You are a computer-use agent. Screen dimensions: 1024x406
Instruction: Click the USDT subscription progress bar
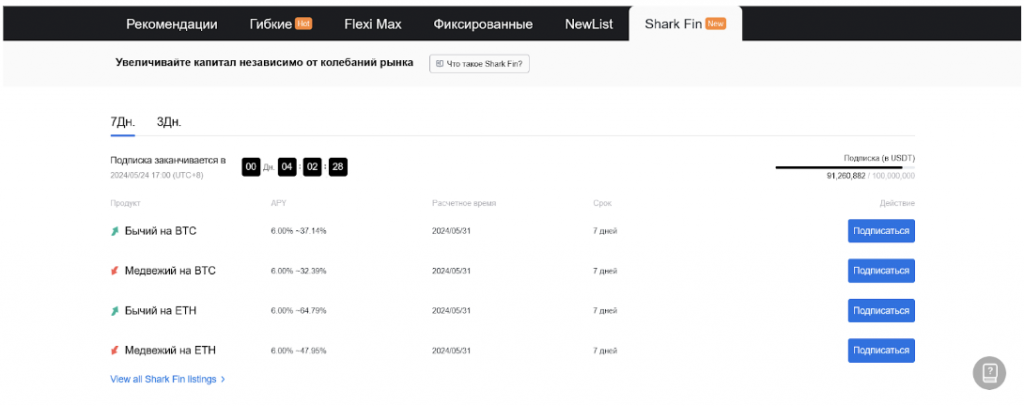(845, 167)
